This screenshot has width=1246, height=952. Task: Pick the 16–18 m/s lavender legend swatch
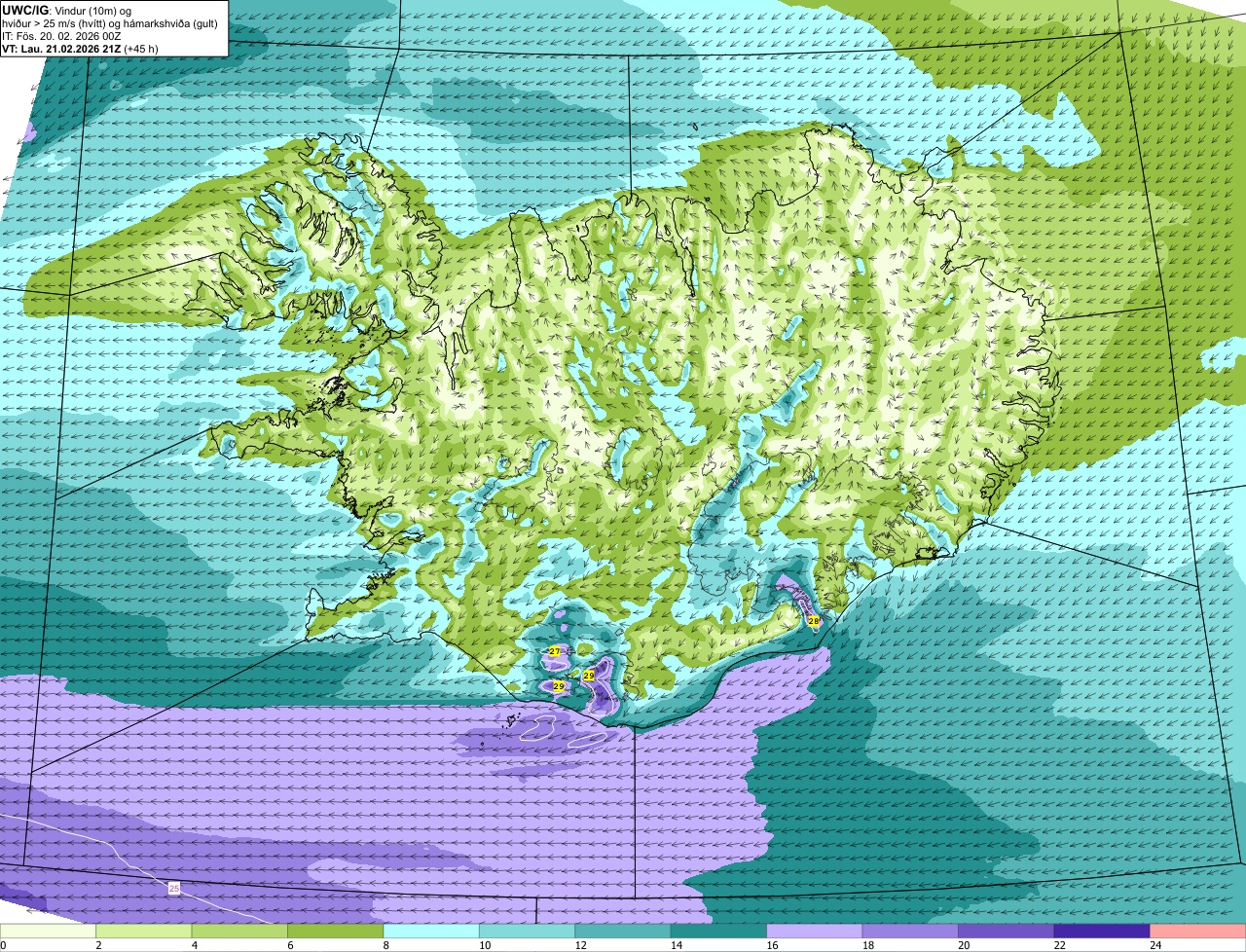point(815,931)
